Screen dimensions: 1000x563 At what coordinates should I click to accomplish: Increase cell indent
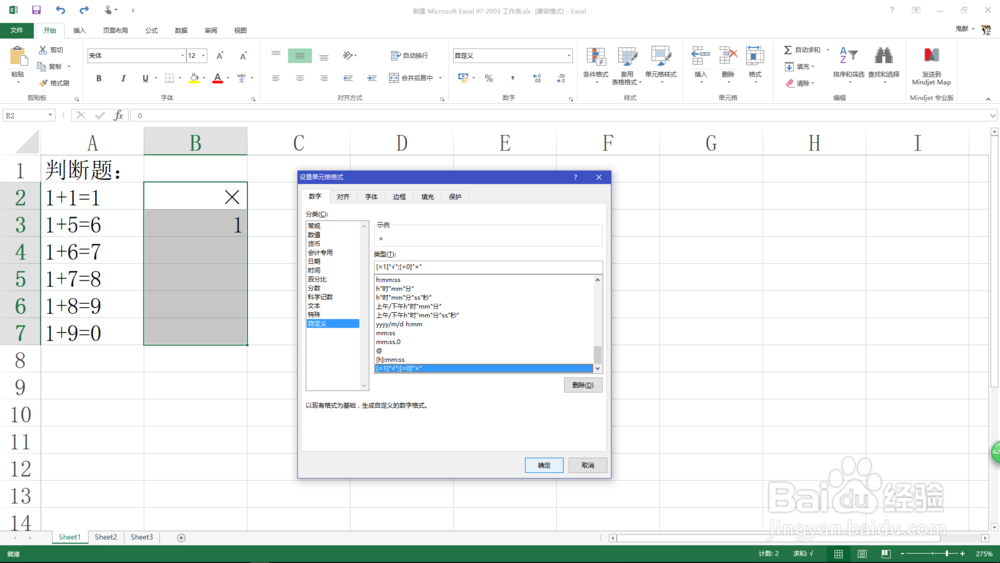(x=372, y=78)
